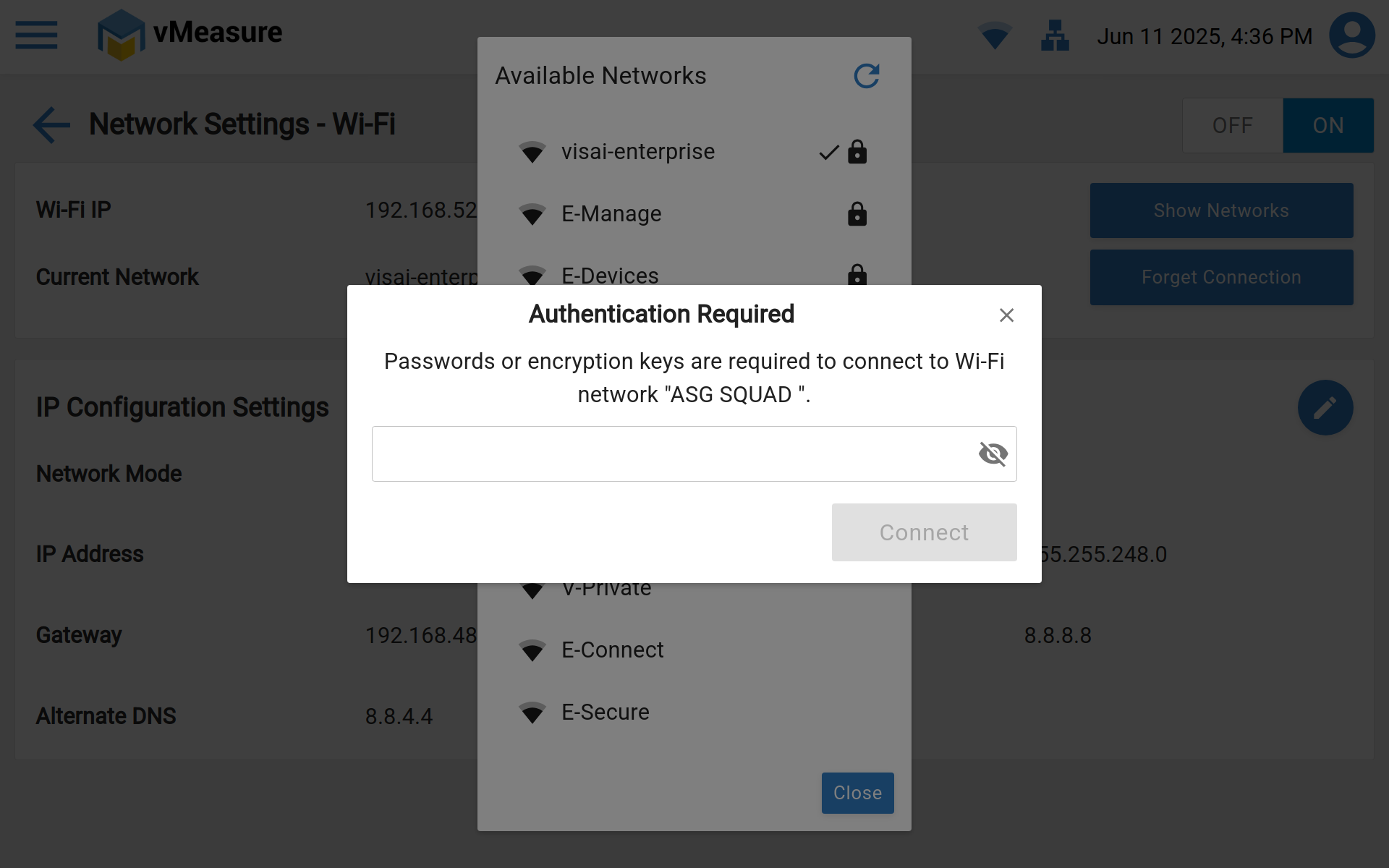The image size is (1389, 868).
Task: Choose the E-Connect network
Action: tap(612, 650)
